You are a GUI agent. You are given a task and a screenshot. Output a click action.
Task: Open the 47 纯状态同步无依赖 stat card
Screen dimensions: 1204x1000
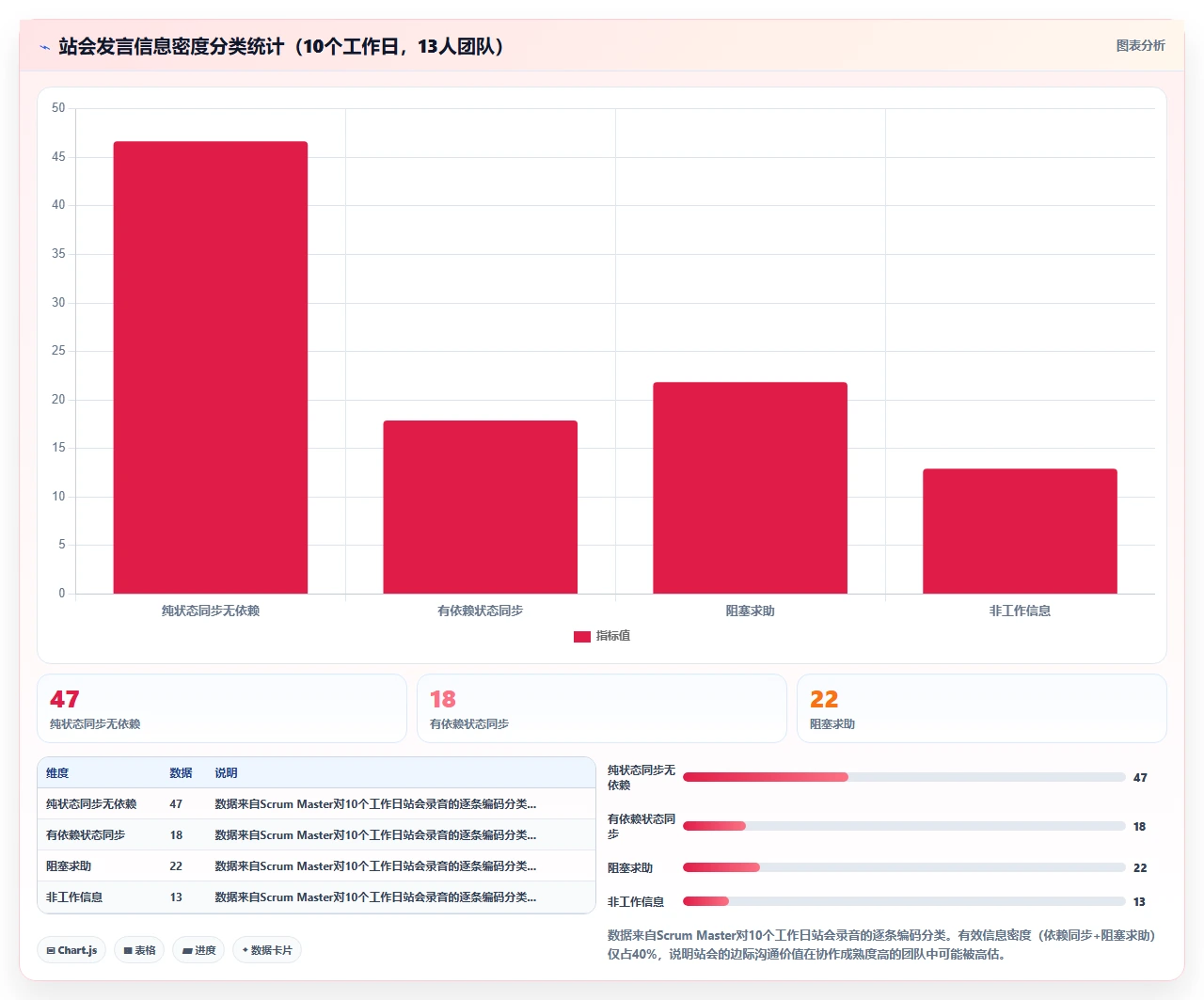pos(222,708)
